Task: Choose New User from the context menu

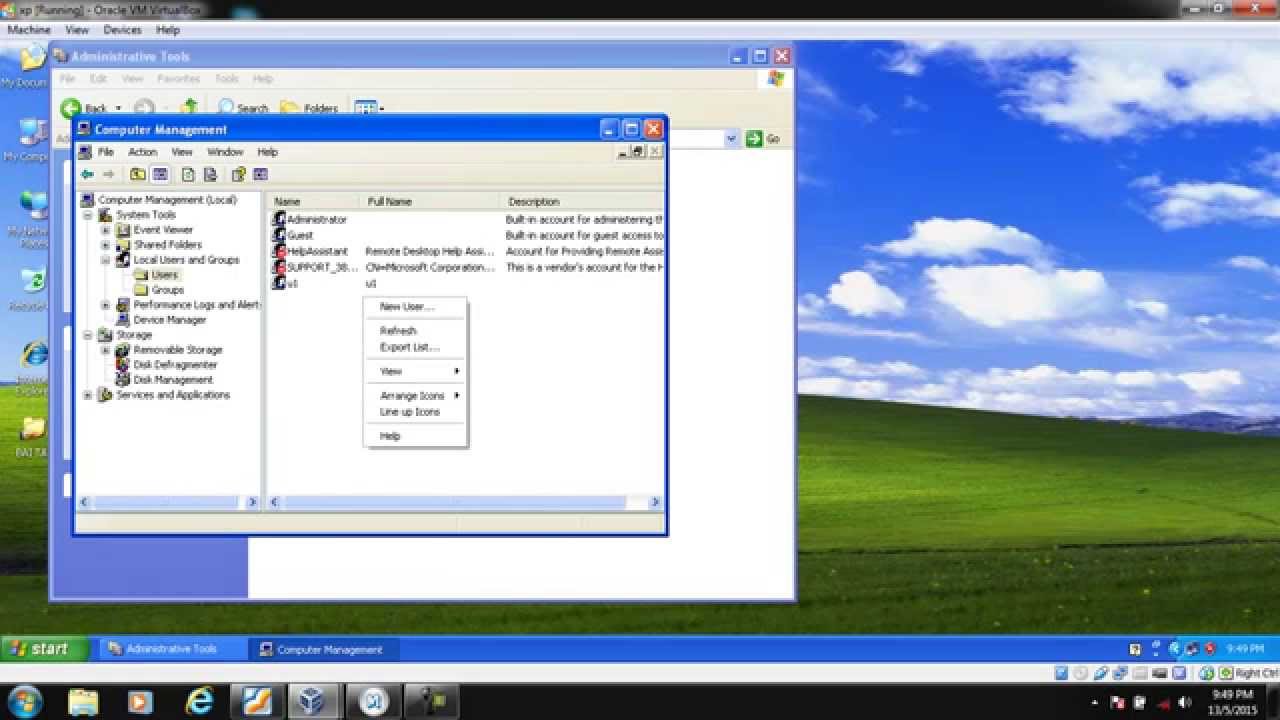Action: click(x=415, y=307)
